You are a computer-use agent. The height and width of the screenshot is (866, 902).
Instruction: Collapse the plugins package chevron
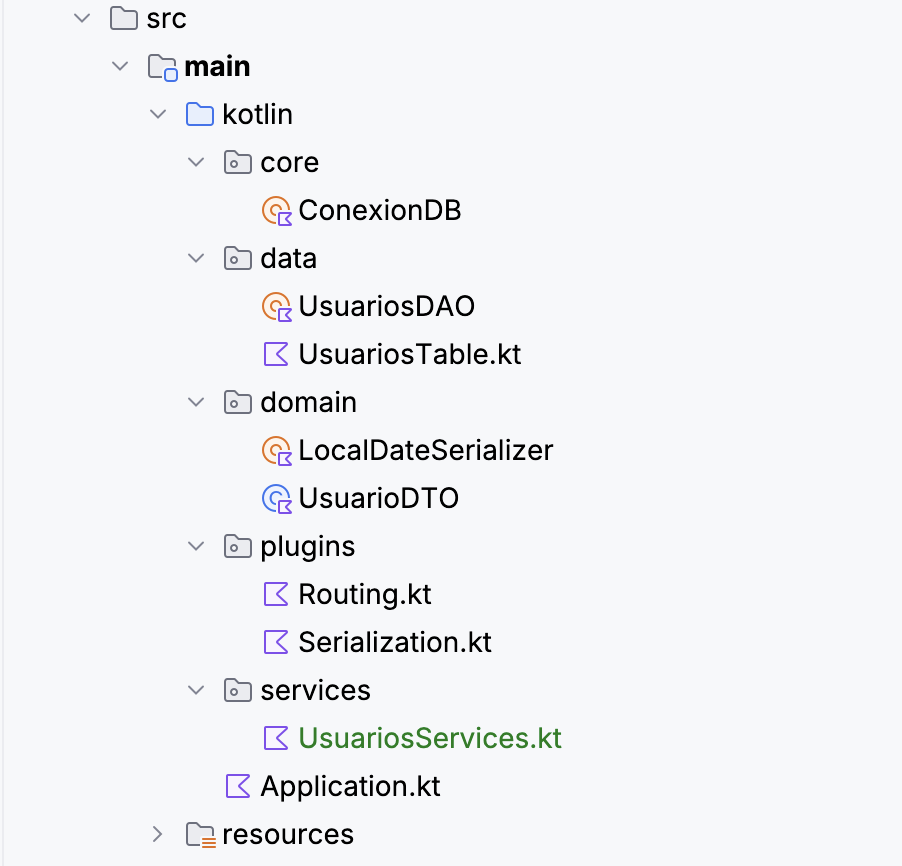click(196, 546)
